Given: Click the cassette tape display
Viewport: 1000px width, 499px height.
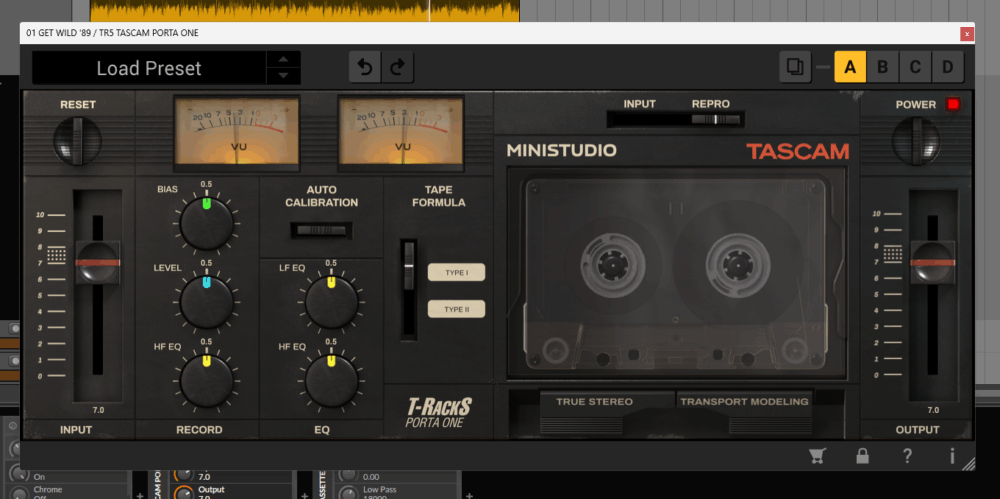Looking at the screenshot, I should pyautogui.click(x=677, y=273).
